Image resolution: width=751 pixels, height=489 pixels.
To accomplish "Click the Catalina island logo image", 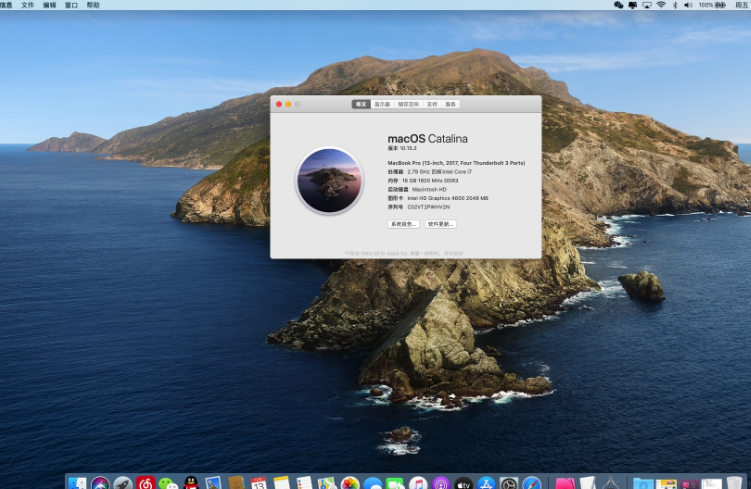I will tap(330, 181).
